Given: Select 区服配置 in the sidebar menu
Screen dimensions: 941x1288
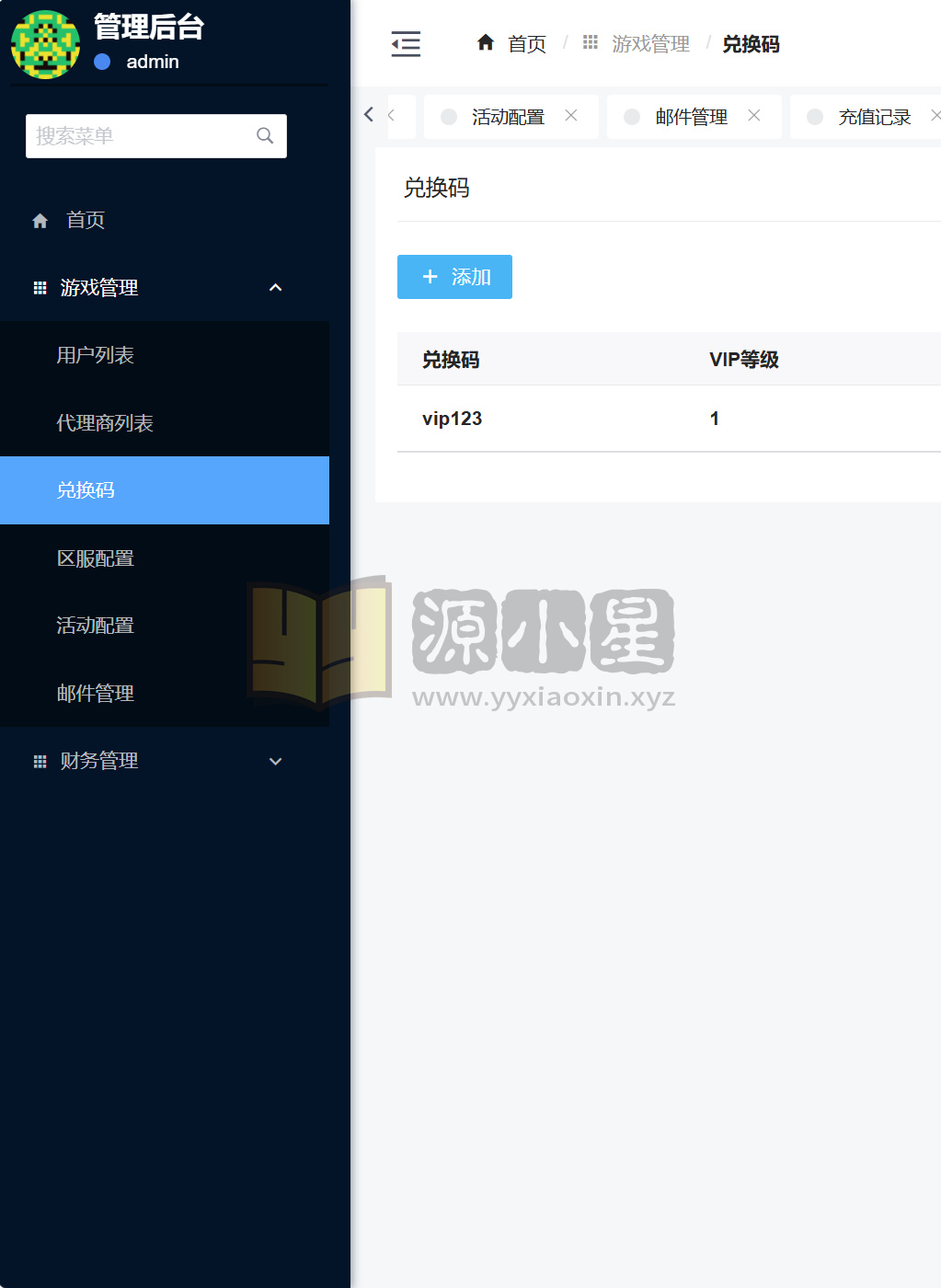Looking at the screenshot, I should 97,558.
